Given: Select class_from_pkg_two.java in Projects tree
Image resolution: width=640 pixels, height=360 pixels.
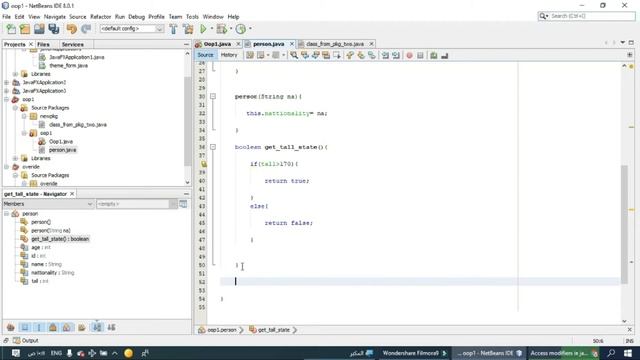Looking at the screenshot, I should point(78,124).
